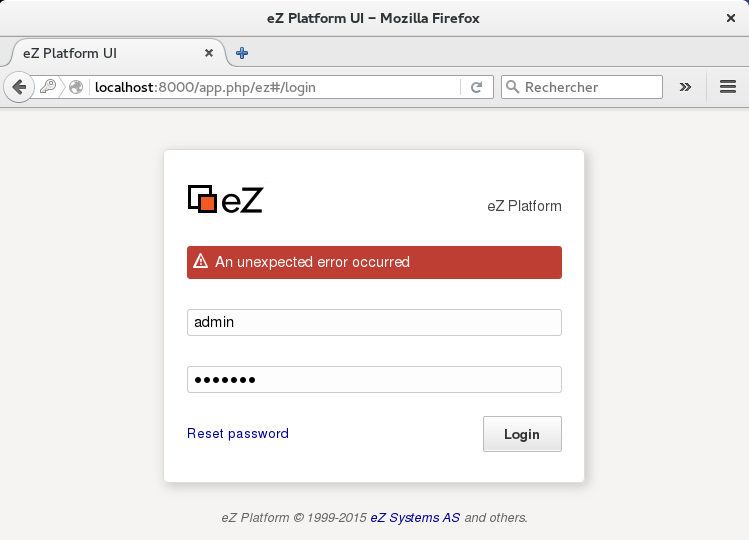
Task: Click the browser back arrow button
Action: click(18, 87)
